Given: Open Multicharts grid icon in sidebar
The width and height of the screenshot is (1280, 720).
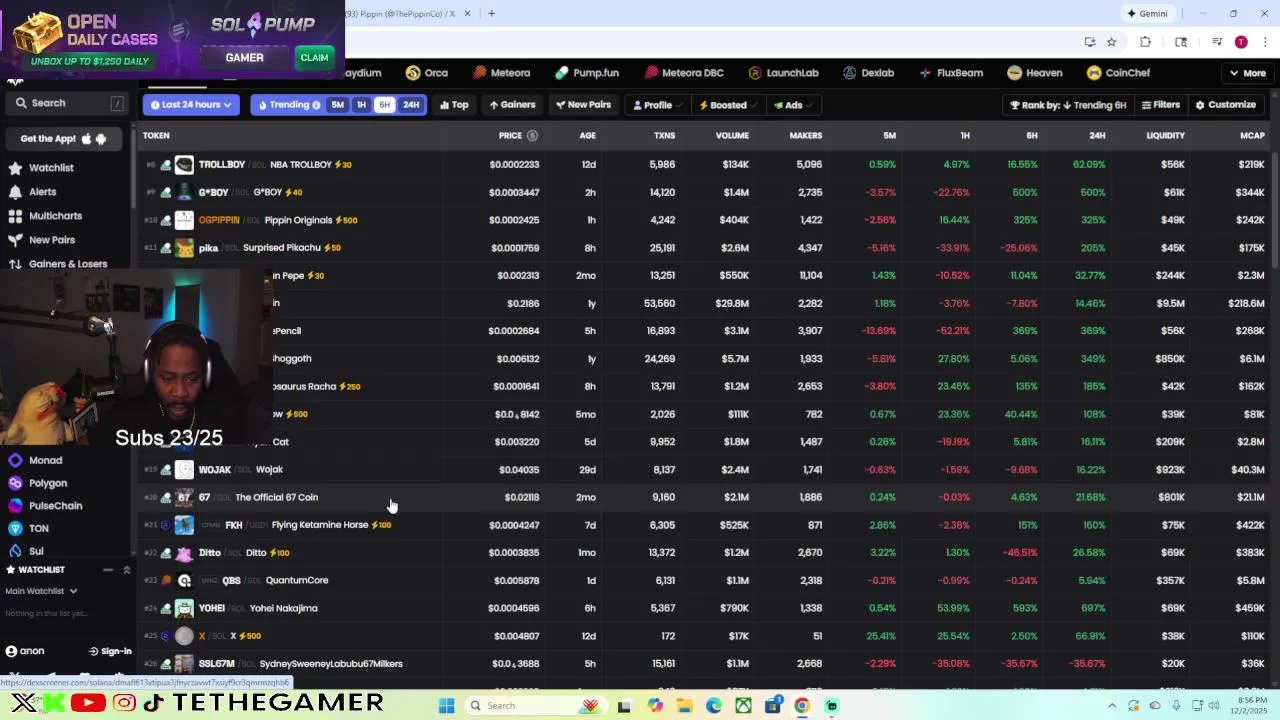Looking at the screenshot, I should [x=15, y=216].
